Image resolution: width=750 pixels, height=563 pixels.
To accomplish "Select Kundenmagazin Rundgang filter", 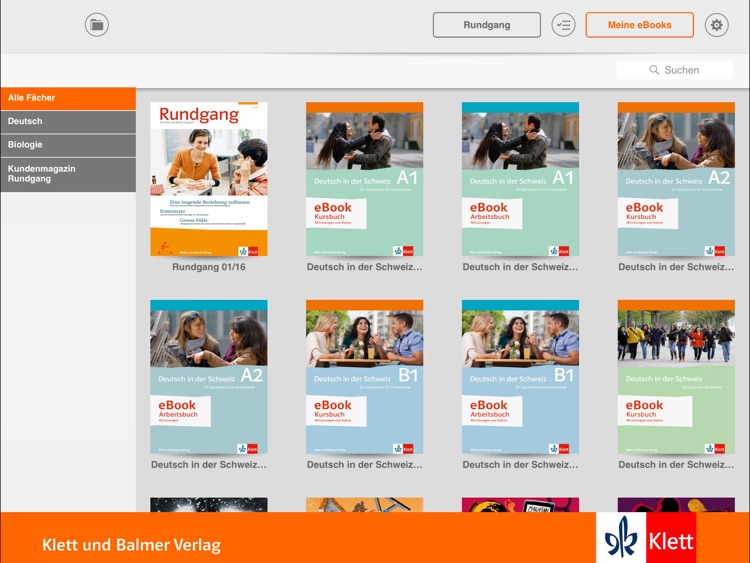I will tap(68, 175).
